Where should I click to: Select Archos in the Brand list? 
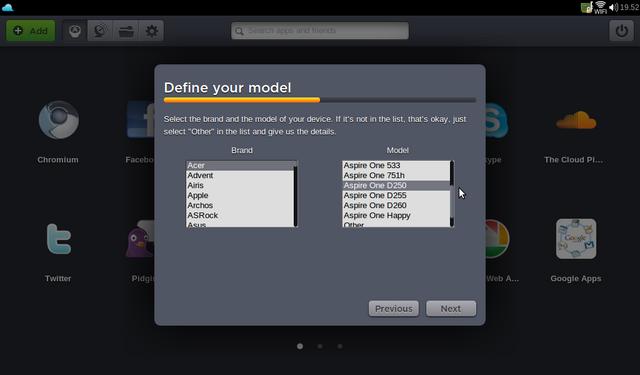tap(240, 205)
